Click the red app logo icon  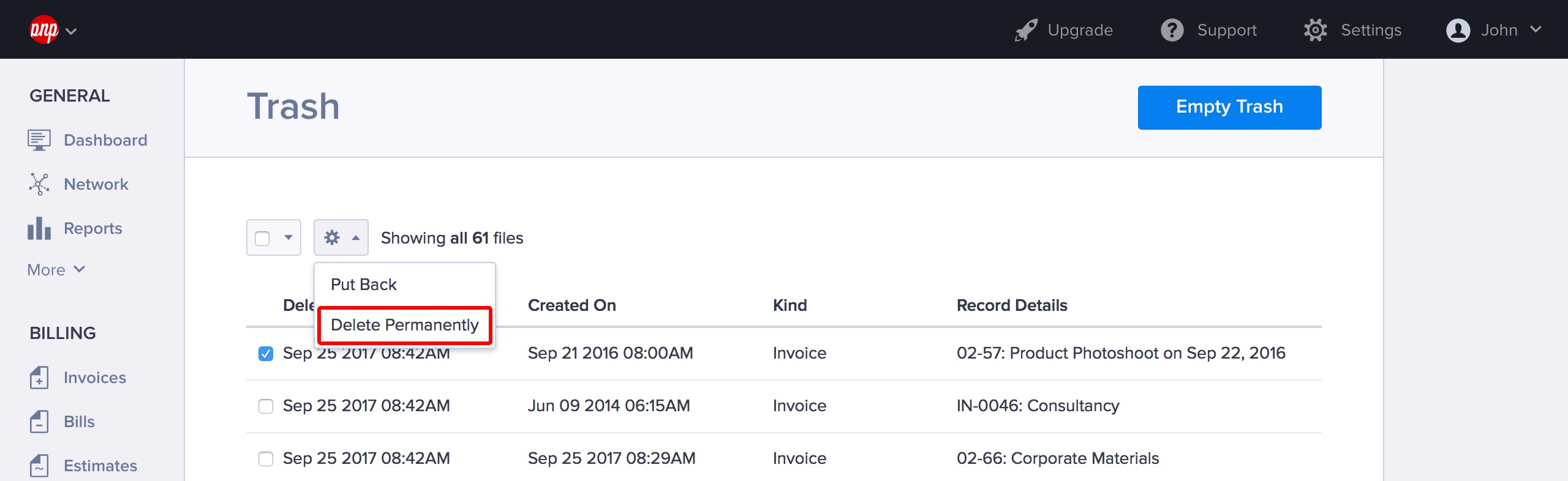pyautogui.click(x=44, y=29)
